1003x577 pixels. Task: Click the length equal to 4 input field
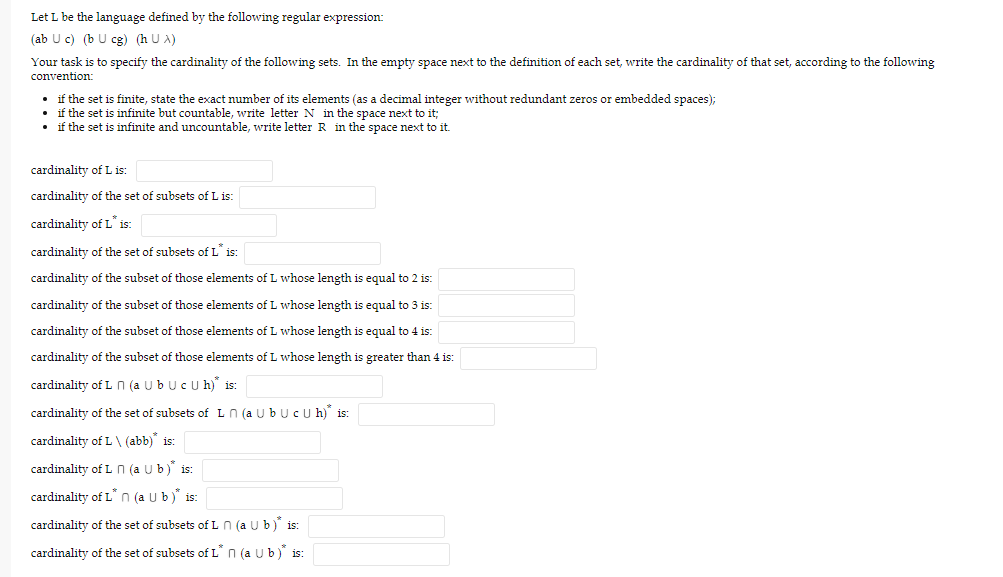505,331
